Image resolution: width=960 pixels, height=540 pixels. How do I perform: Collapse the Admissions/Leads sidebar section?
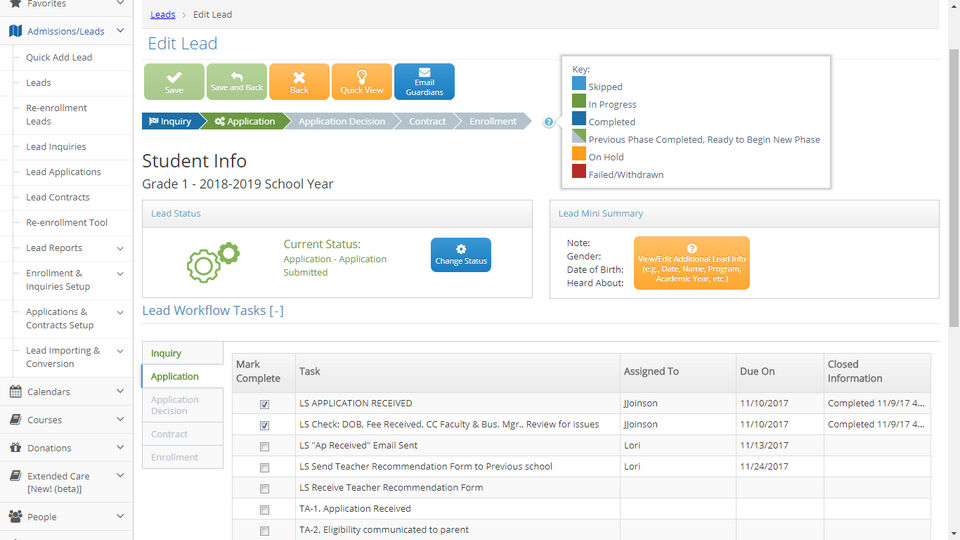(120, 31)
